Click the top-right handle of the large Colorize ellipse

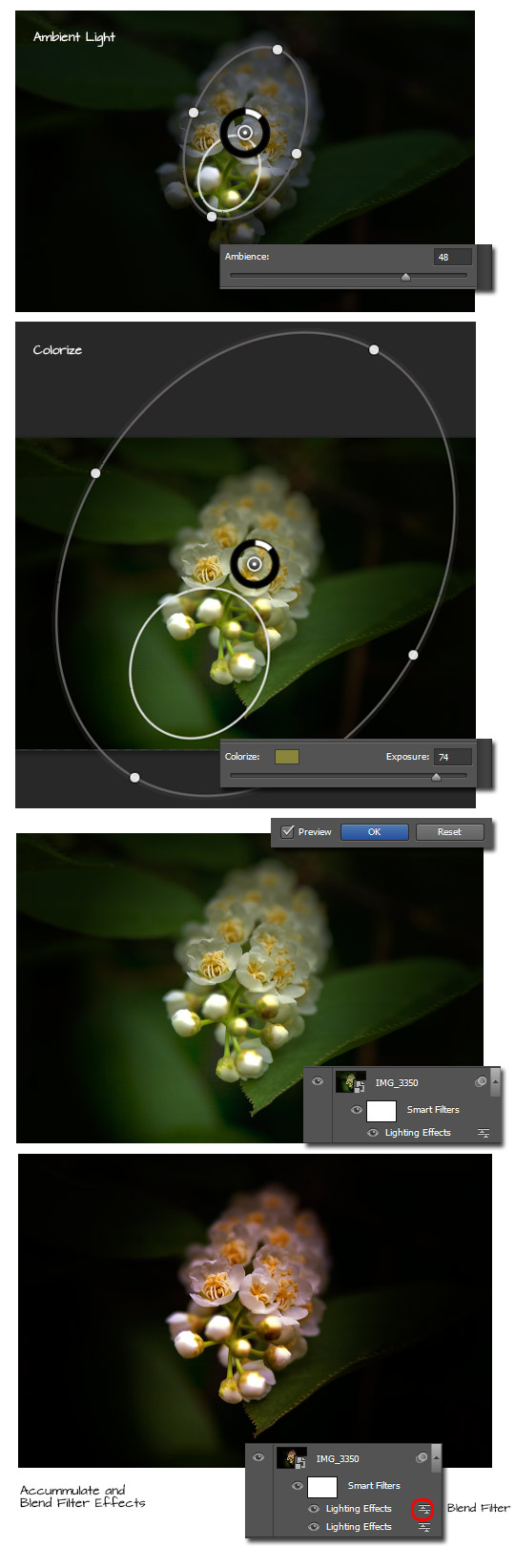(374, 350)
